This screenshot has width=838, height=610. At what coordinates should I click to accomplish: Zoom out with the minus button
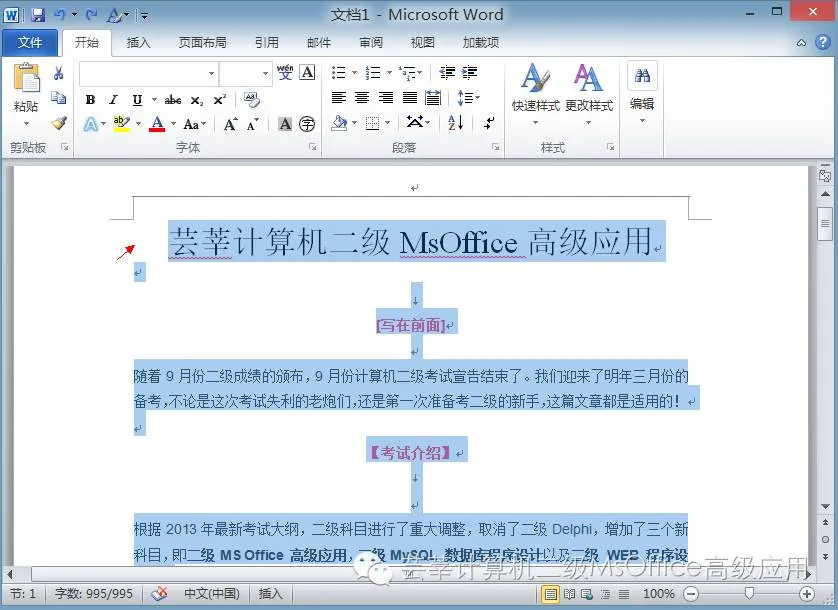tap(691, 593)
